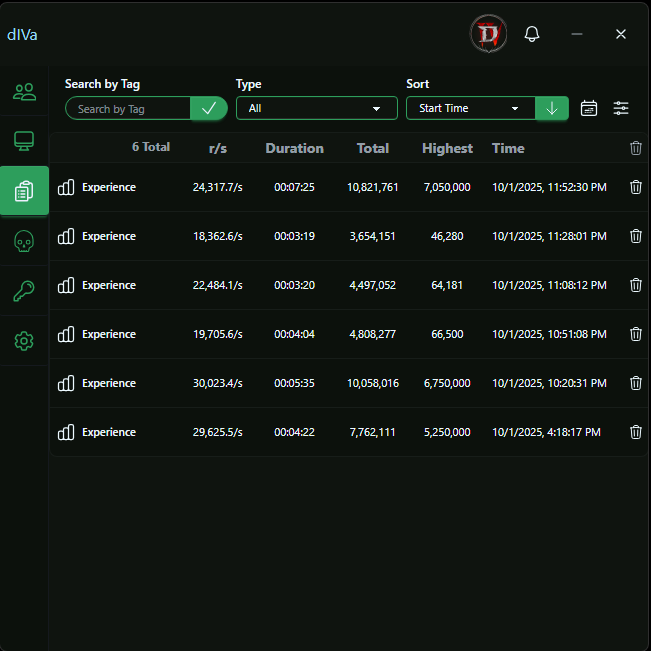The image size is (651, 651).
Task: Click the Duration column header
Action: pyautogui.click(x=294, y=148)
